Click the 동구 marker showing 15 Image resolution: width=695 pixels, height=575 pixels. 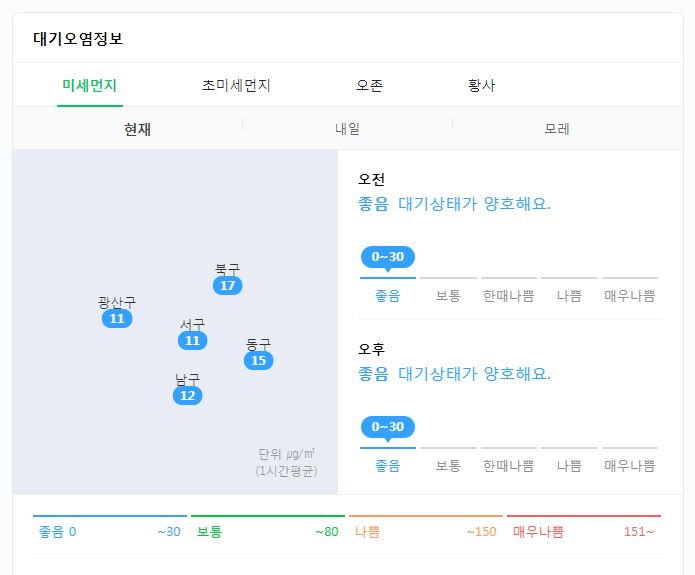pyautogui.click(x=258, y=360)
